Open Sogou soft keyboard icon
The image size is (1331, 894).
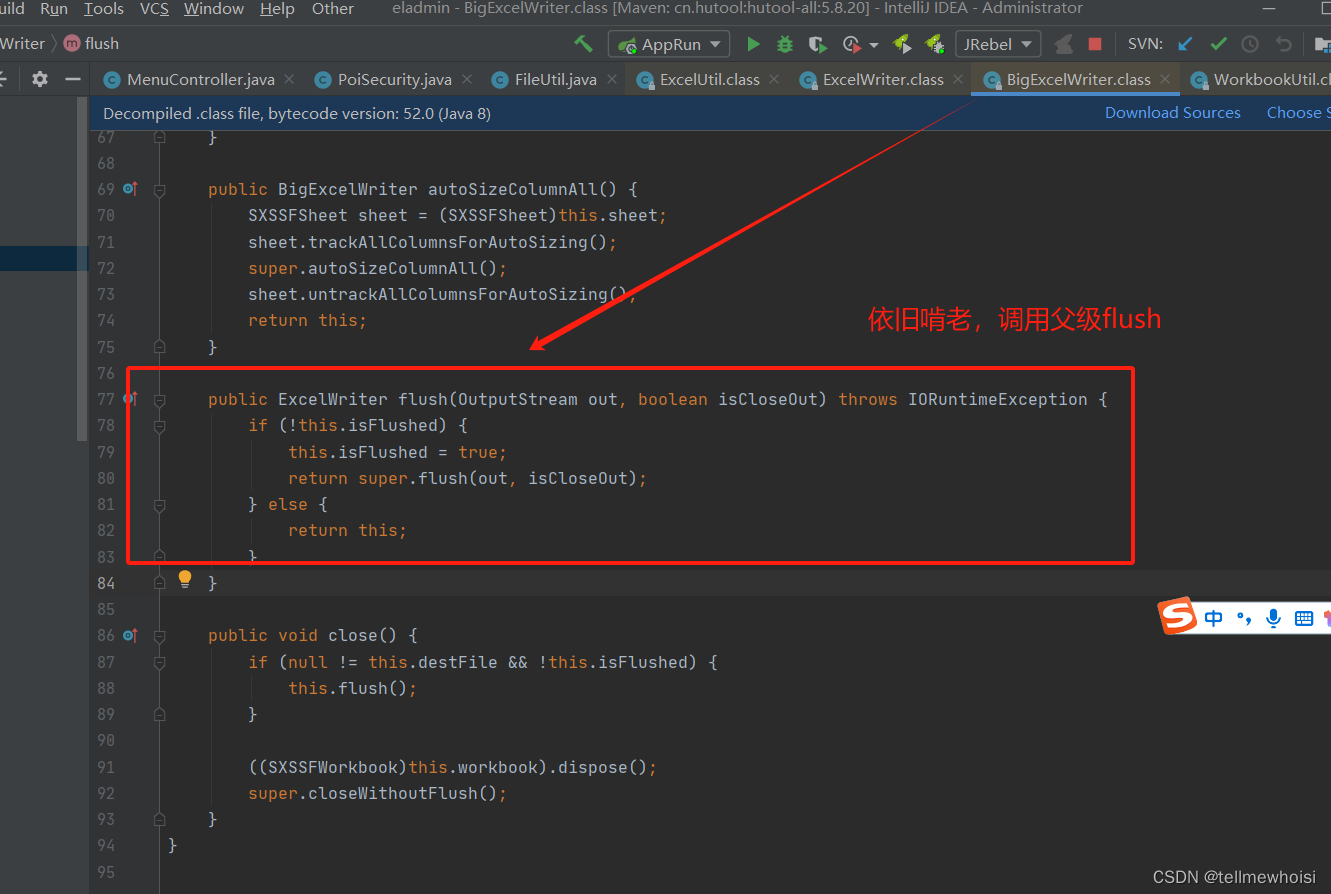click(1304, 618)
